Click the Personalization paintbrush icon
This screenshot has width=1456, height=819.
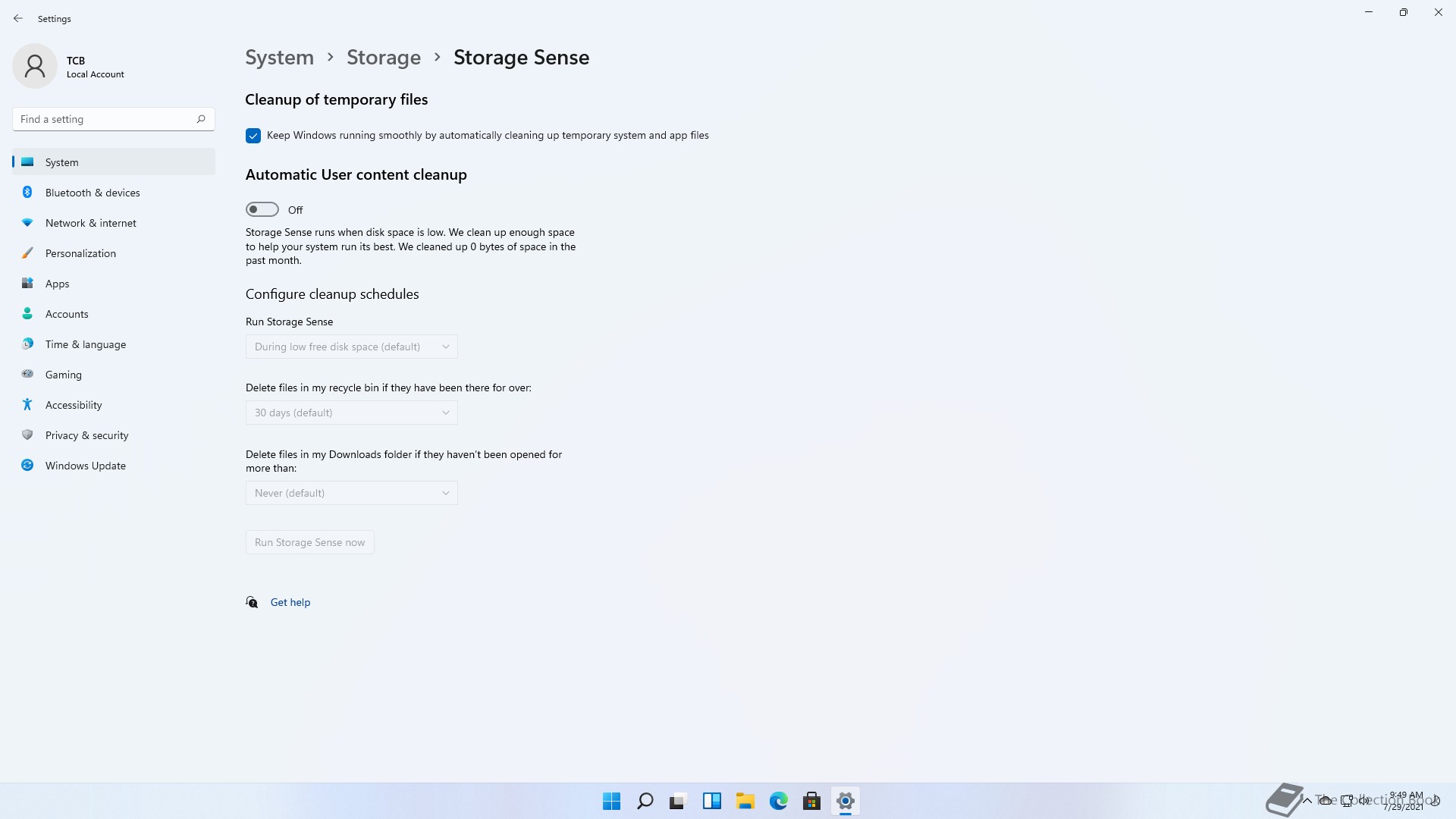[x=27, y=253]
